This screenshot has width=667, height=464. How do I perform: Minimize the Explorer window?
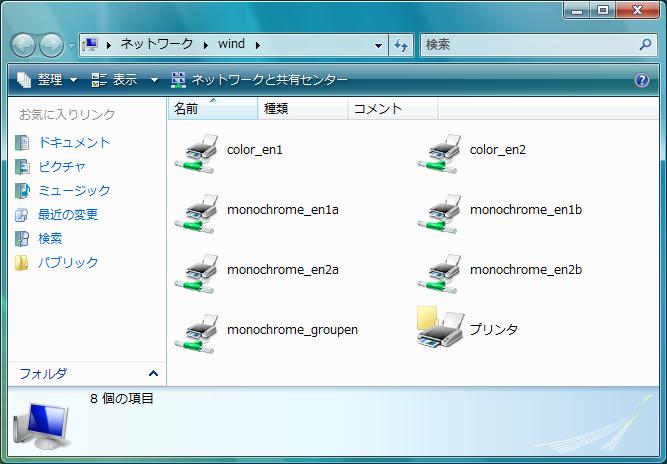tap(577, 10)
